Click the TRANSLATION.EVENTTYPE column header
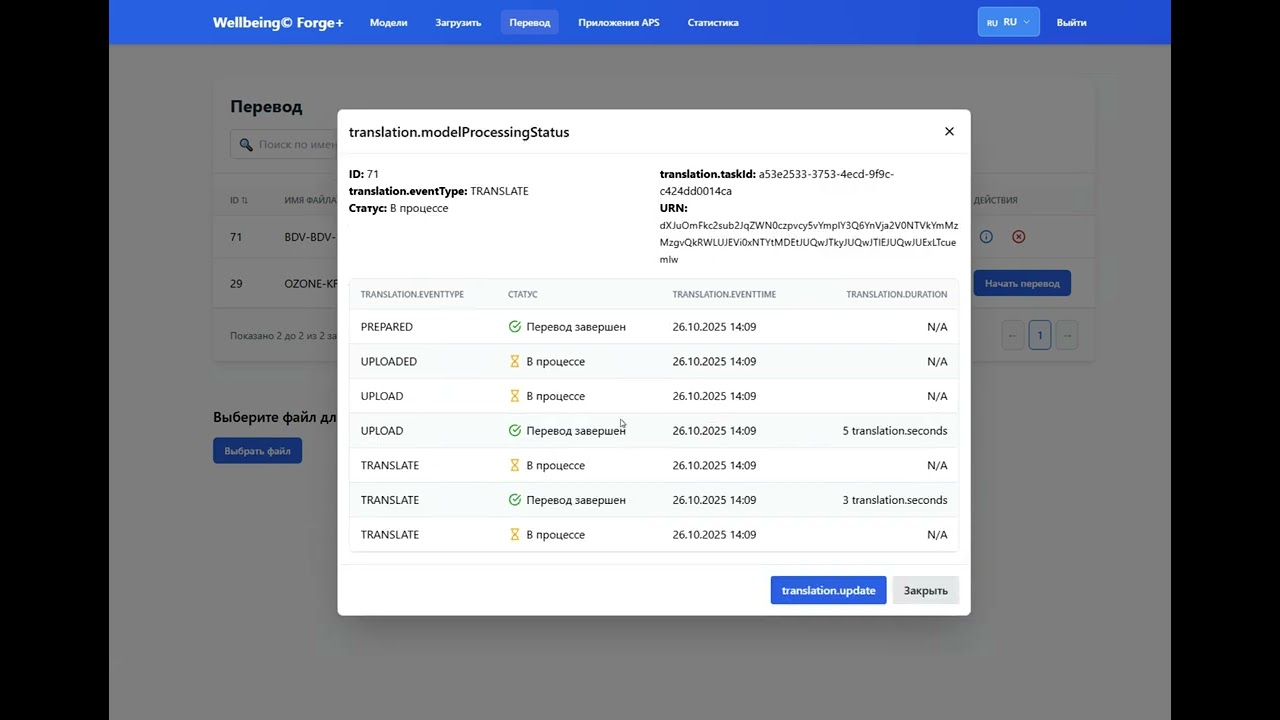 pos(412,294)
